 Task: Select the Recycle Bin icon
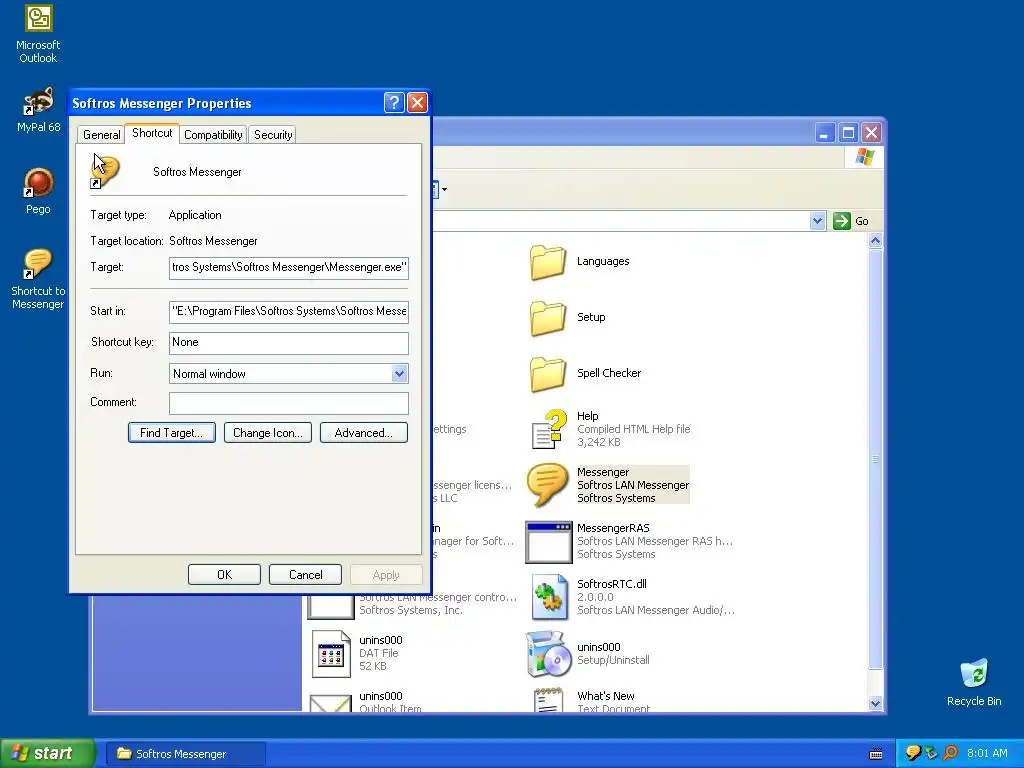[974, 674]
